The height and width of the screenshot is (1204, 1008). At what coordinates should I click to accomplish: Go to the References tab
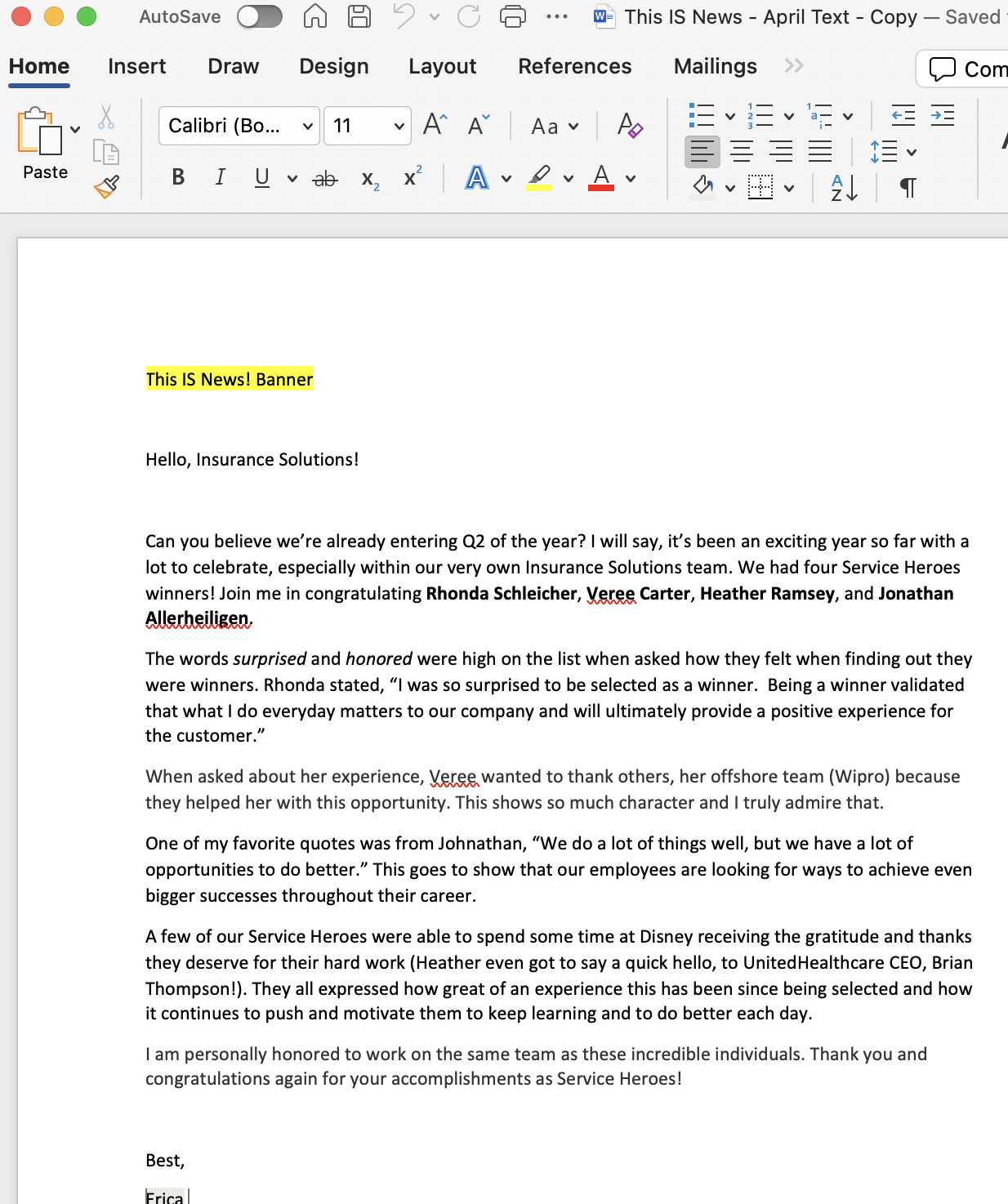click(x=575, y=66)
